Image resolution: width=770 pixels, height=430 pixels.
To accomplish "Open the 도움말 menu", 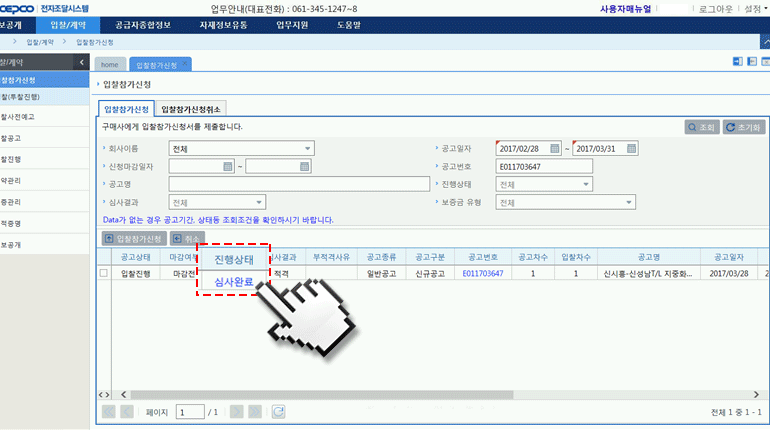I will [x=349, y=25].
